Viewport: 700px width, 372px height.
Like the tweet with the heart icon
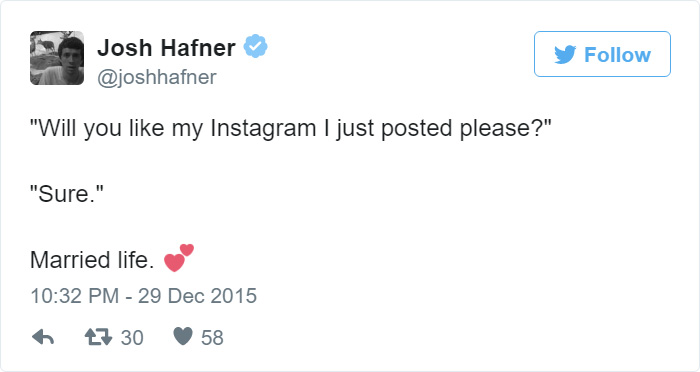click(x=183, y=336)
